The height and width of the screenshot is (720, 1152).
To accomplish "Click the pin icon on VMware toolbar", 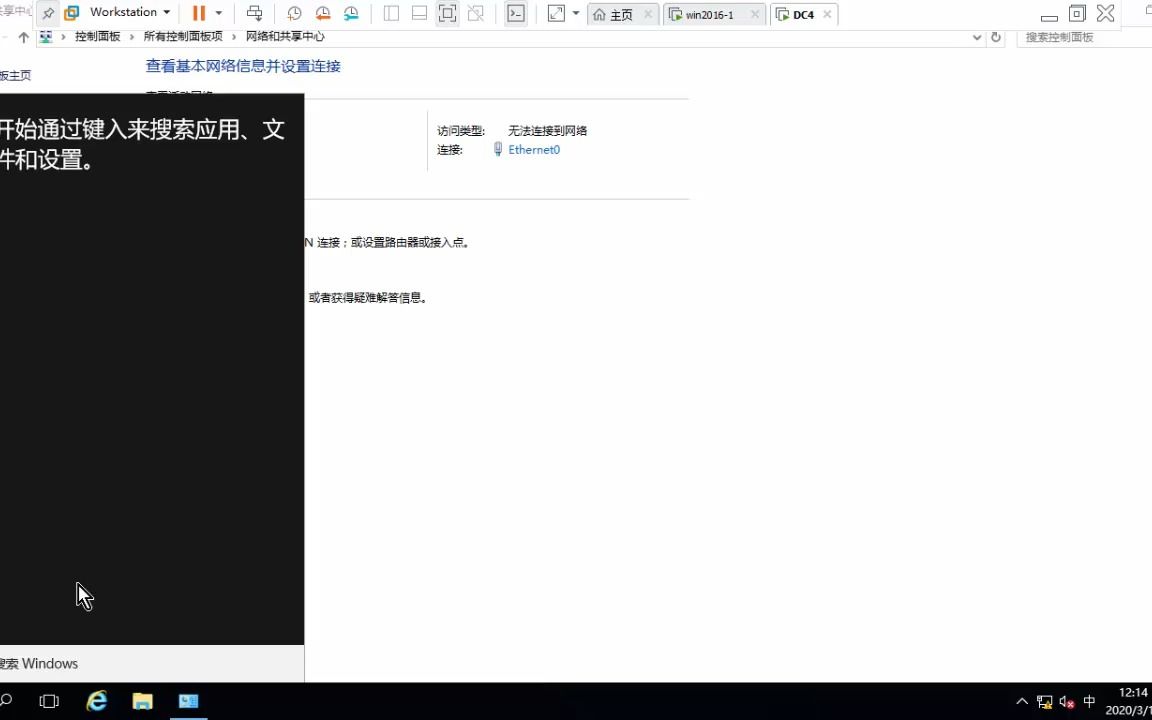I will [x=48, y=13].
